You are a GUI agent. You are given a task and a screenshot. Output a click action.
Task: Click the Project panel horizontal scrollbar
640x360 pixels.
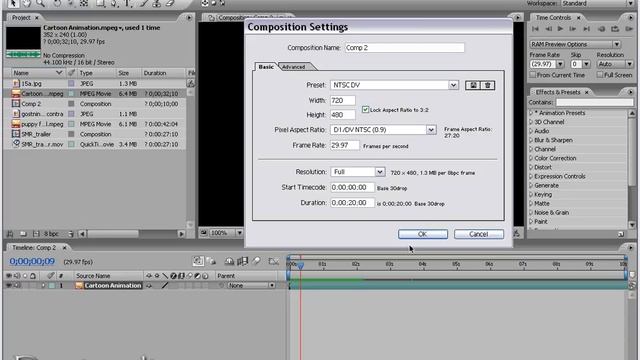(132, 234)
